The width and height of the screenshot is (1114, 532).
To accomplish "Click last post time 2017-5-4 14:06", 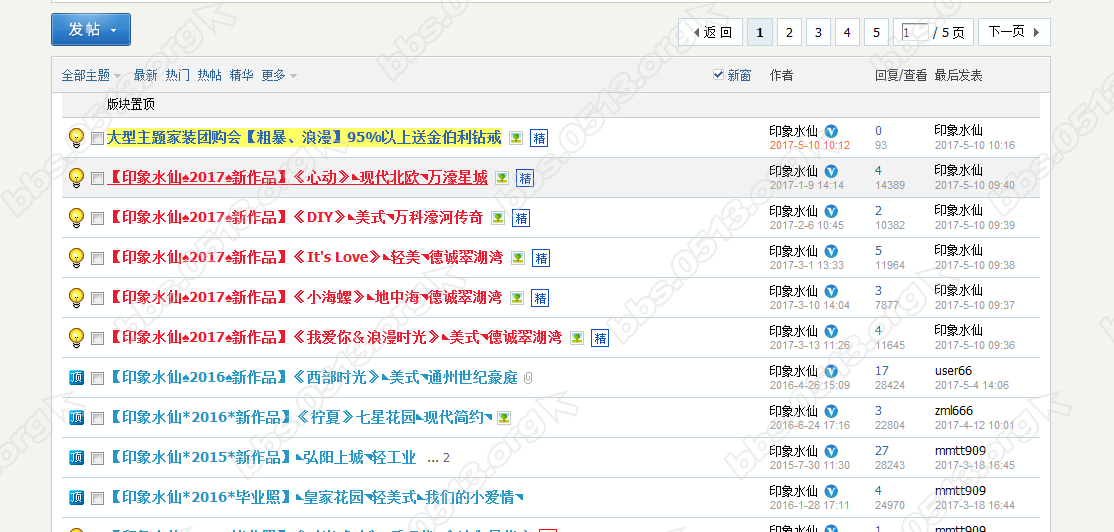I will 972,386.
